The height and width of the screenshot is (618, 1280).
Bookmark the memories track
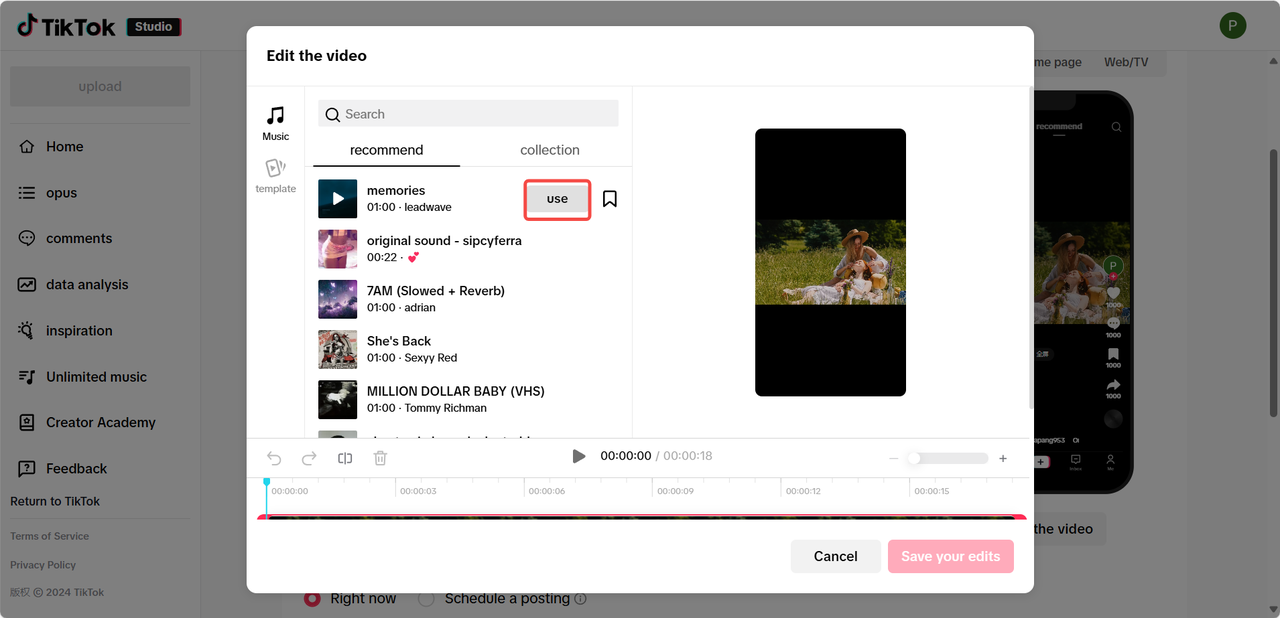pyautogui.click(x=610, y=199)
